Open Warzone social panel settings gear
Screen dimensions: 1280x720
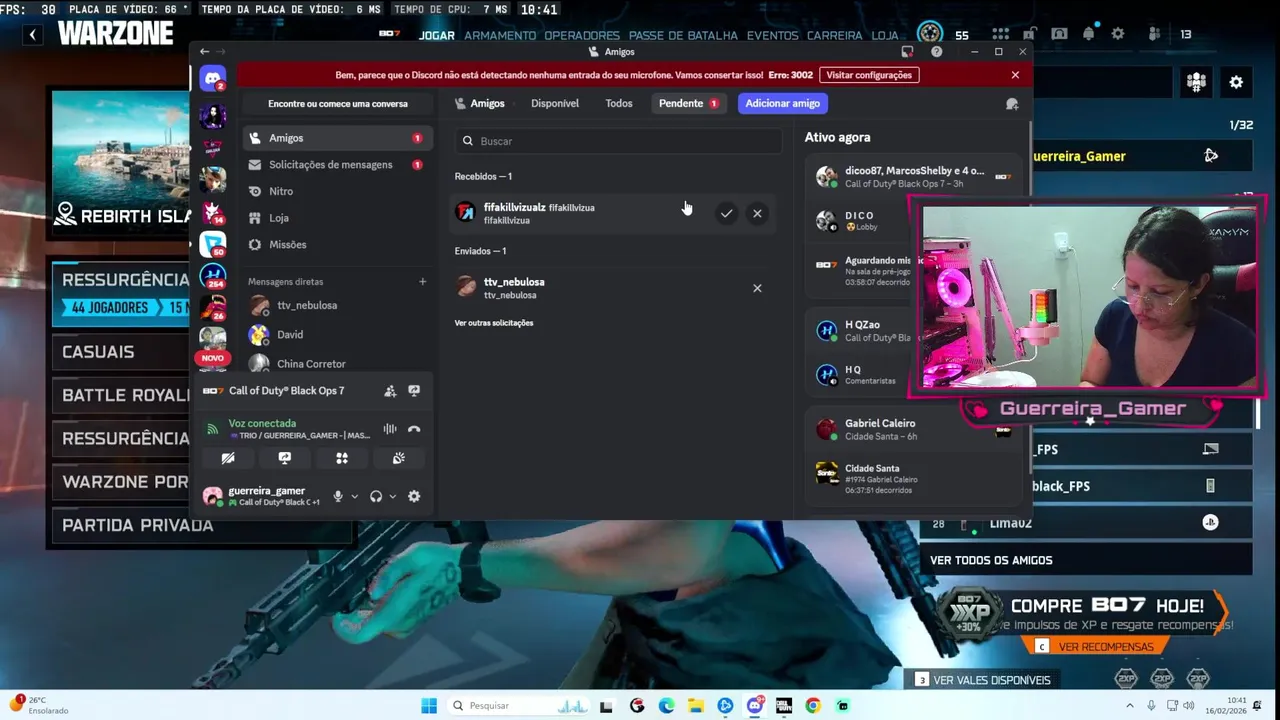point(1236,82)
